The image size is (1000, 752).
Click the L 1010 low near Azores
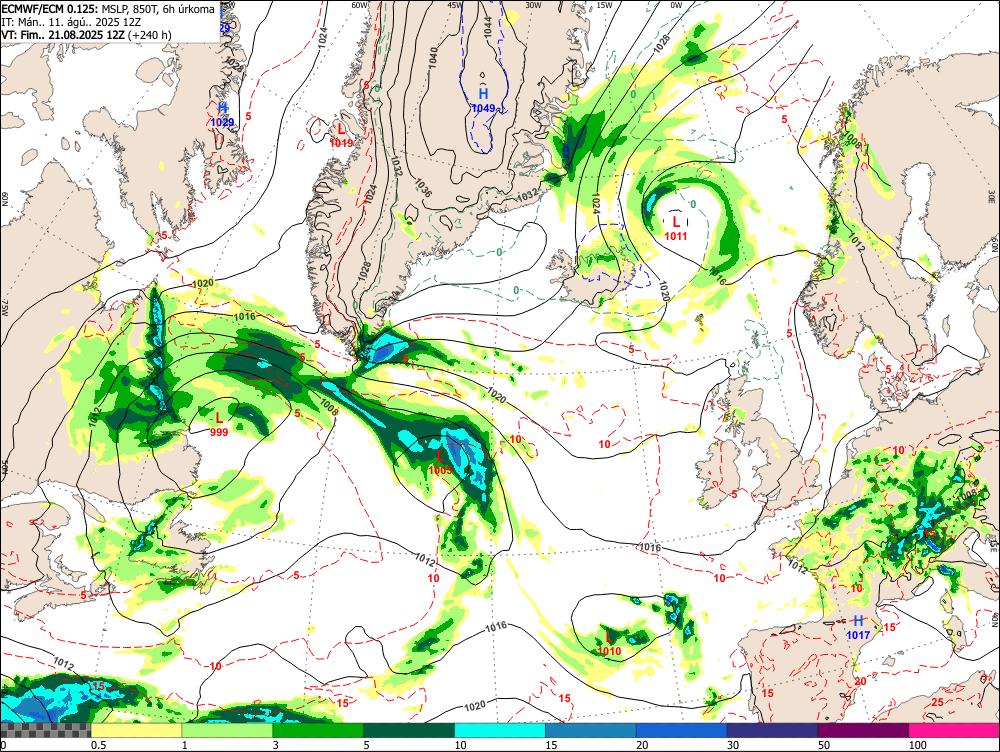tap(609, 643)
